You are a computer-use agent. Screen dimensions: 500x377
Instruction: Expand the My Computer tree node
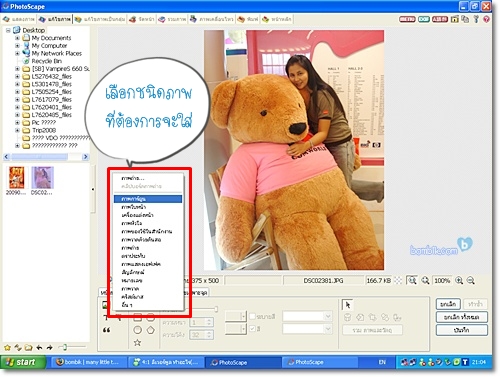coord(17,46)
